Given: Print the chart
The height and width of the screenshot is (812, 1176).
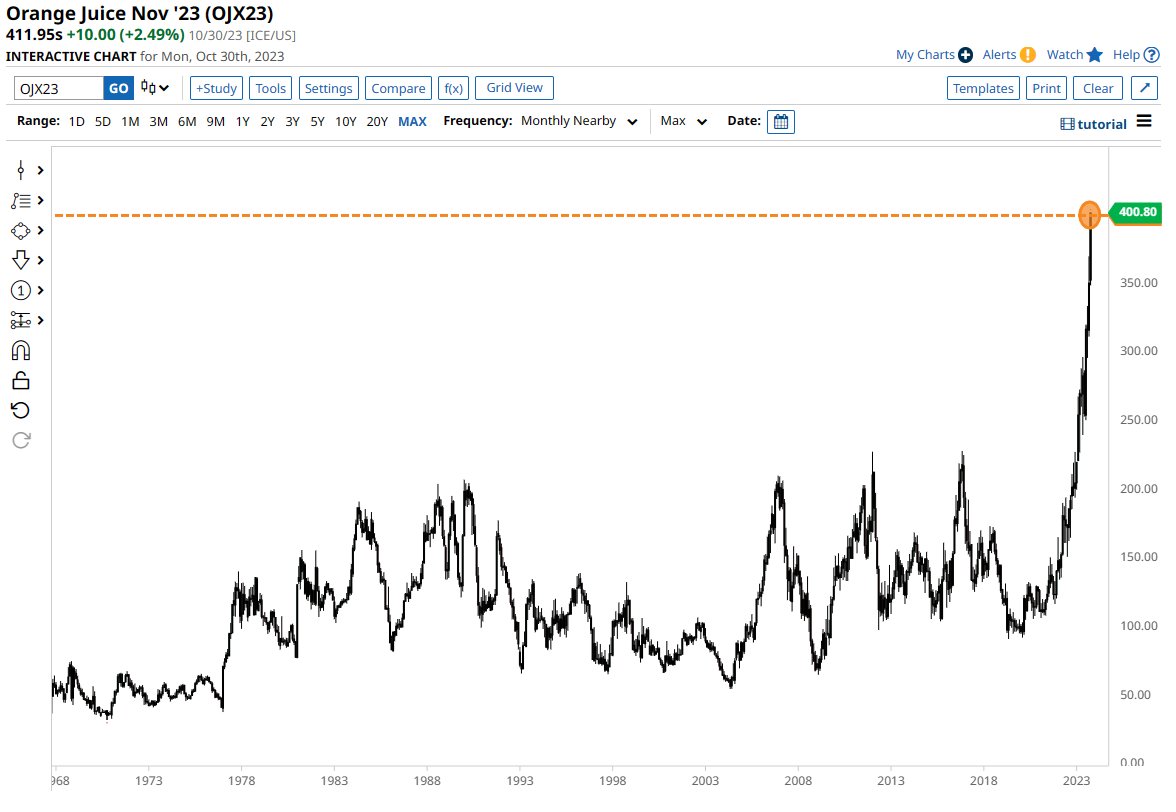Looking at the screenshot, I should point(1046,88).
